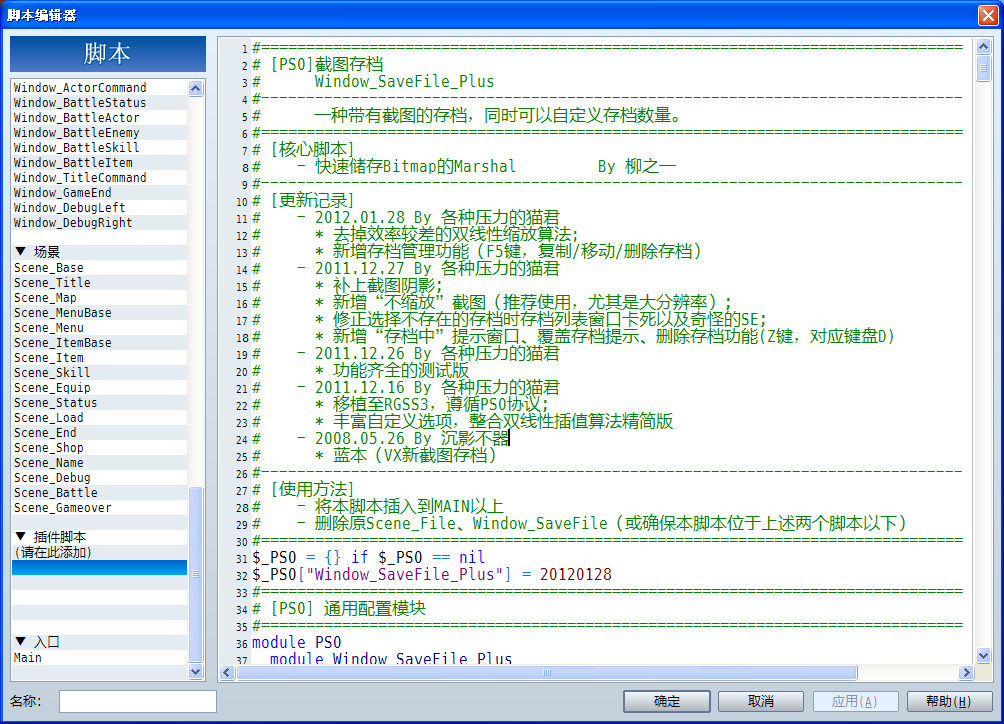Close the script editor window
The width and height of the screenshot is (1004, 724).
pyautogui.click(x=988, y=15)
